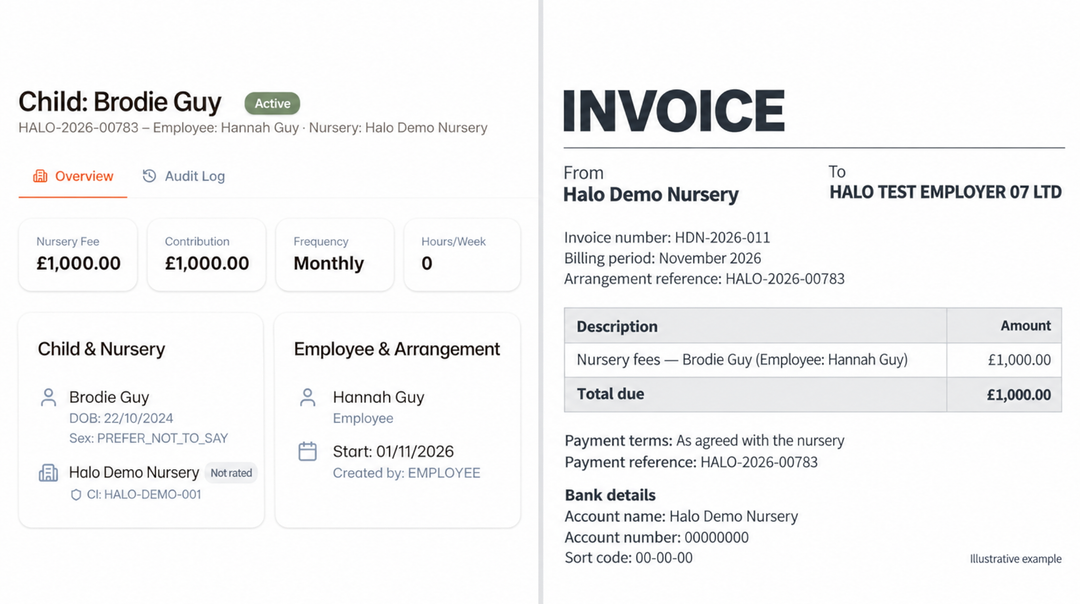Click the green Active status badge
The image size is (1080, 604).
coord(272,103)
